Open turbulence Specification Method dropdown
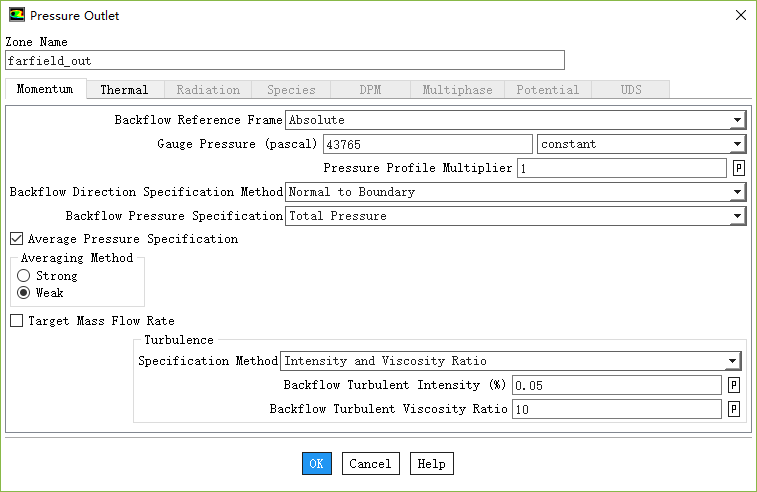 point(731,361)
